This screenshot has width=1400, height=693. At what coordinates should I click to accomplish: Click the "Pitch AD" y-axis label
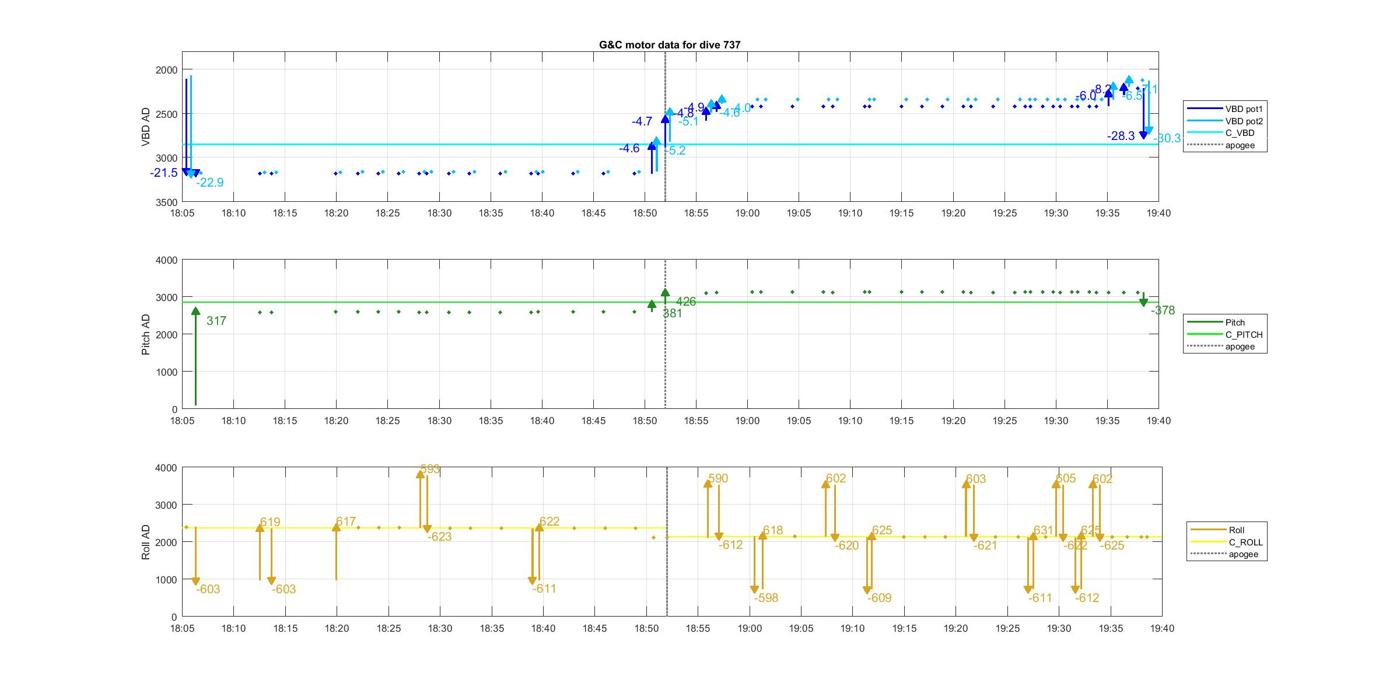[x=146, y=335]
